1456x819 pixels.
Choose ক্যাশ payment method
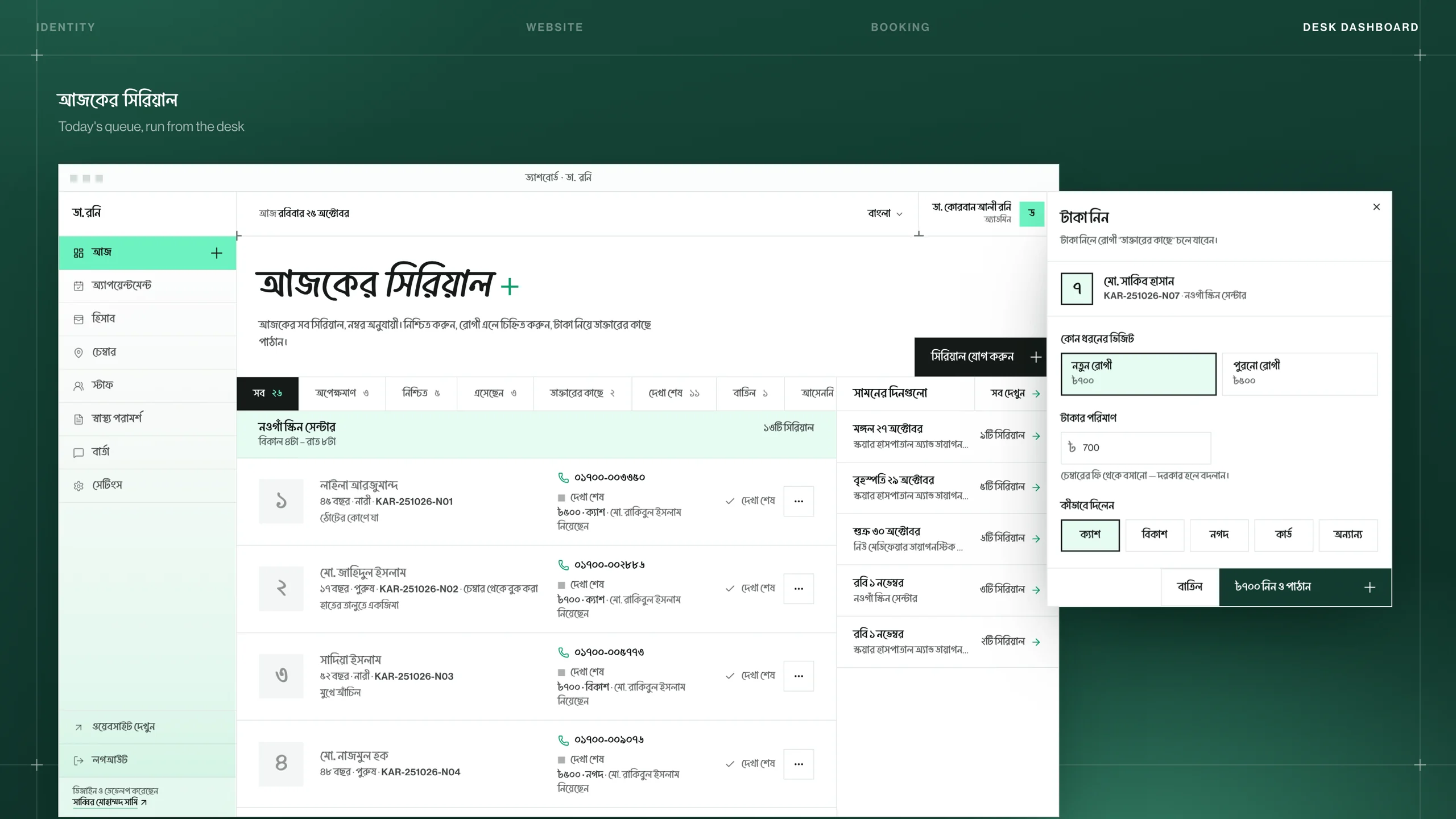point(1090,535)
